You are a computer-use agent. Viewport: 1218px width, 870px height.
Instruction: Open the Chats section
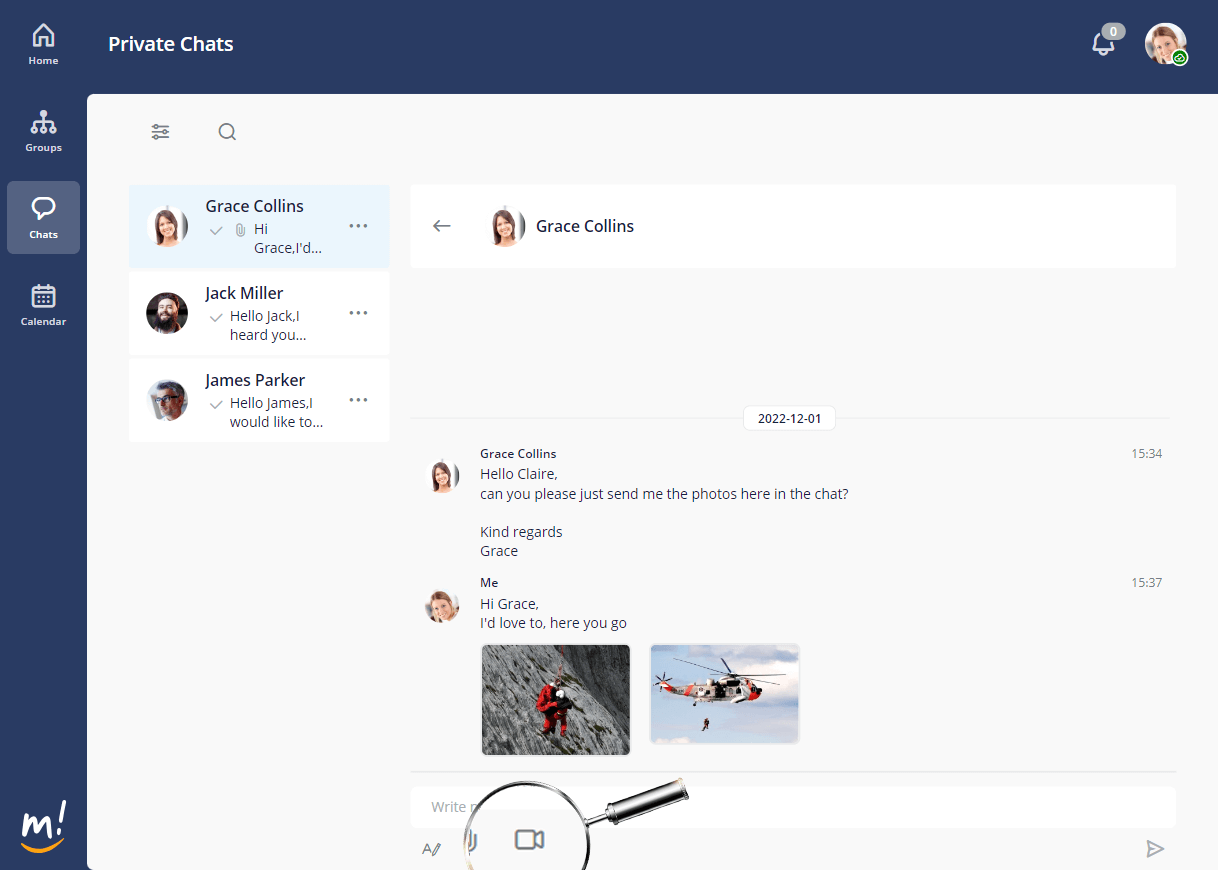tap(43, 217)
